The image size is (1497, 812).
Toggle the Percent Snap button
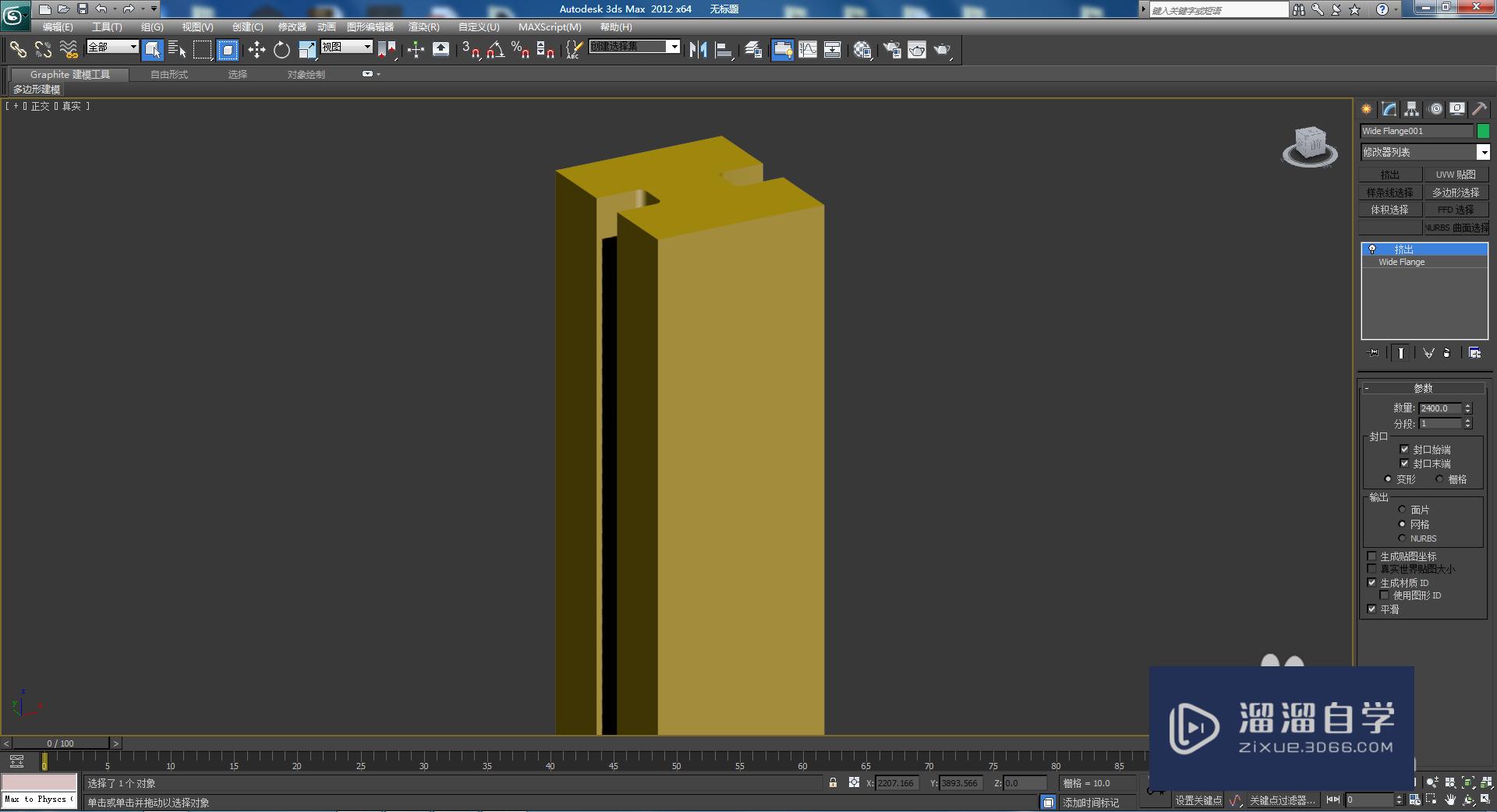520,50
